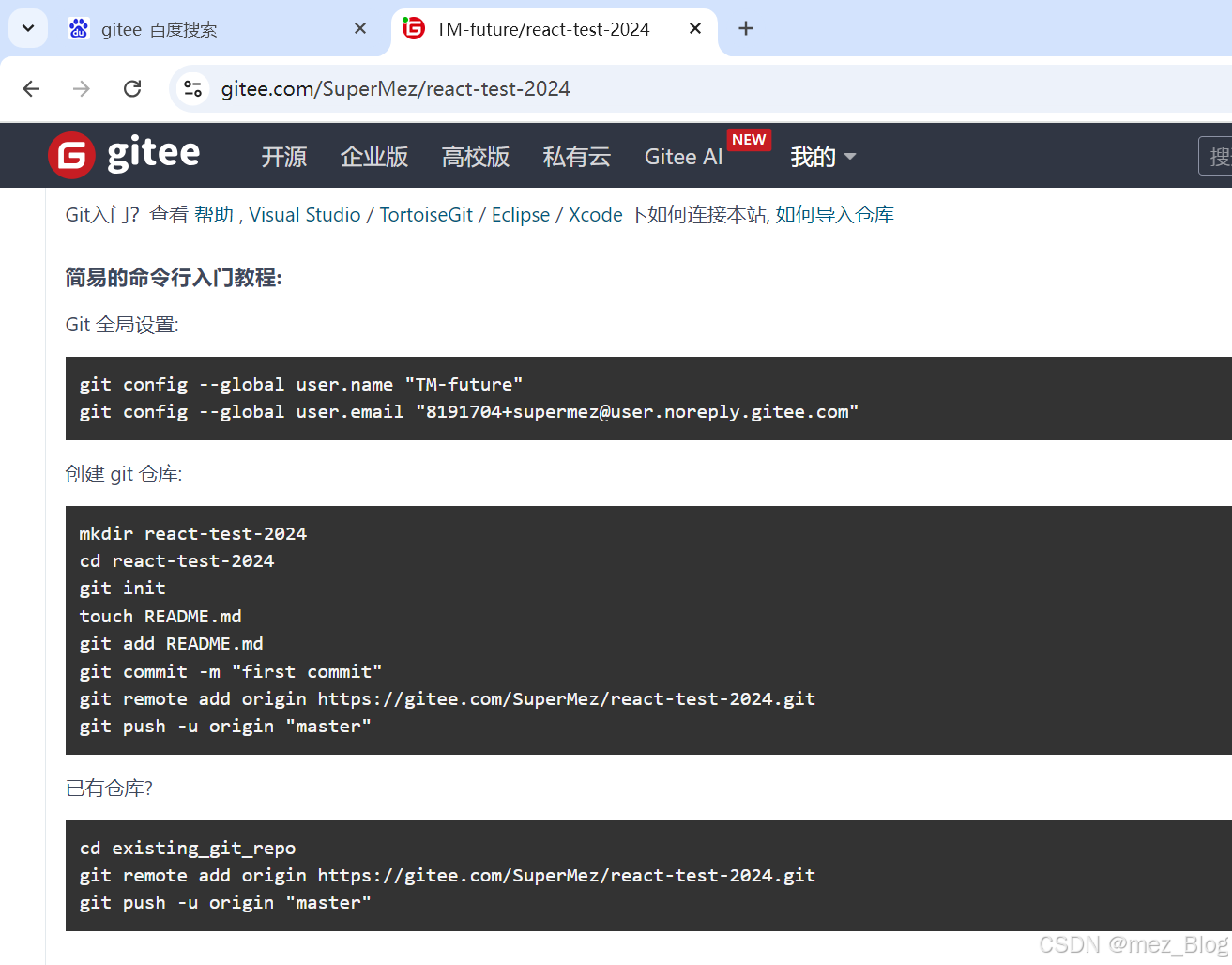Open the TortoiseGit link

(x=426, y=215)
